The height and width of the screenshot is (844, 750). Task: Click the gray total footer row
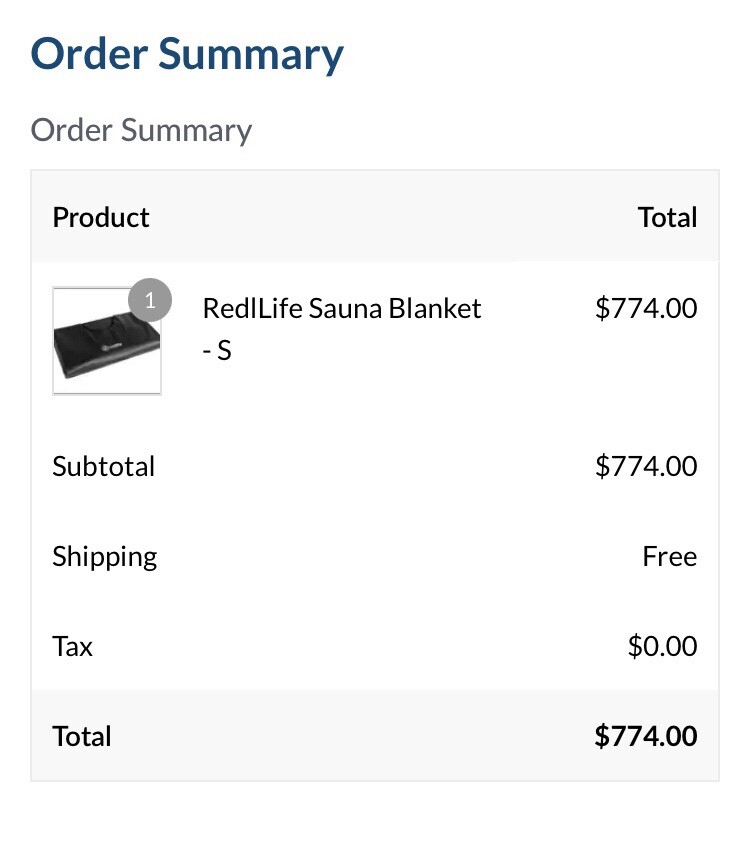tap(375, 735)
